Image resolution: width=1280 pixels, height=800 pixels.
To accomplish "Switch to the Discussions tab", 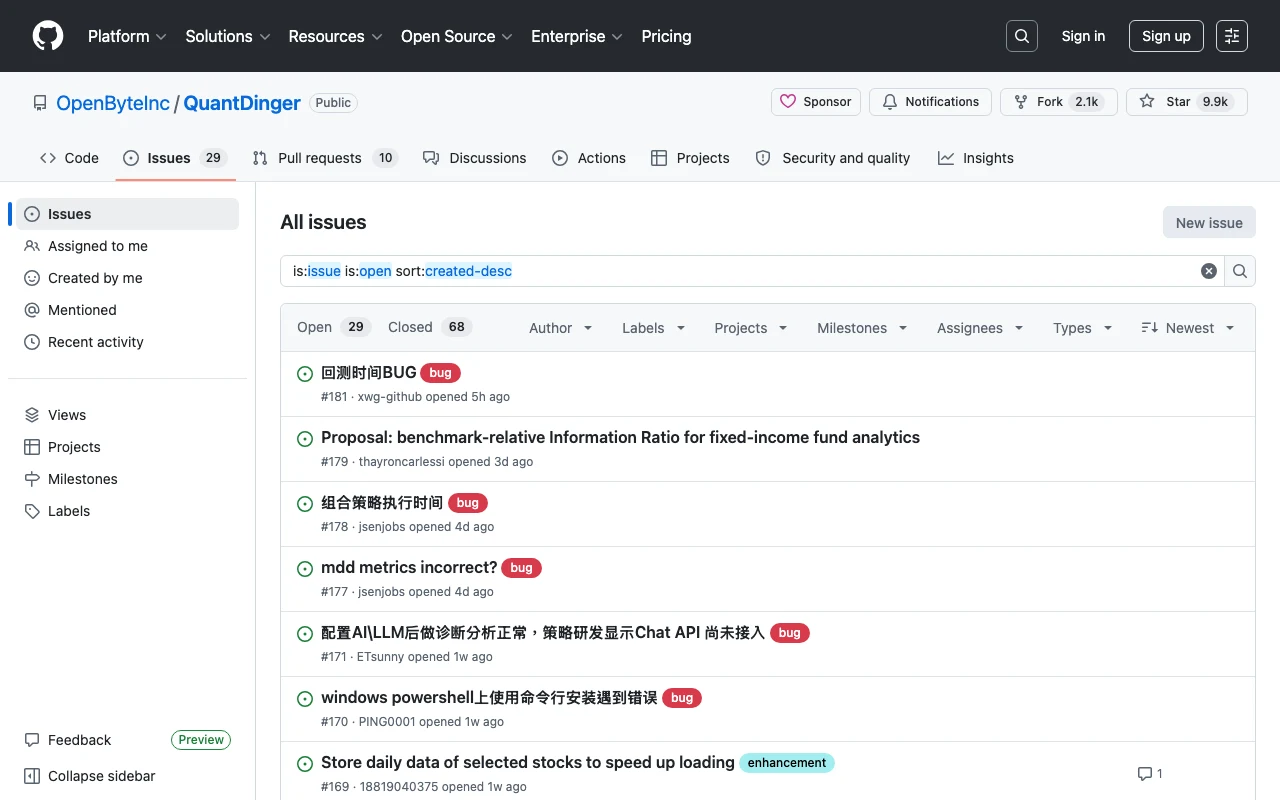I will pos(474,158).
